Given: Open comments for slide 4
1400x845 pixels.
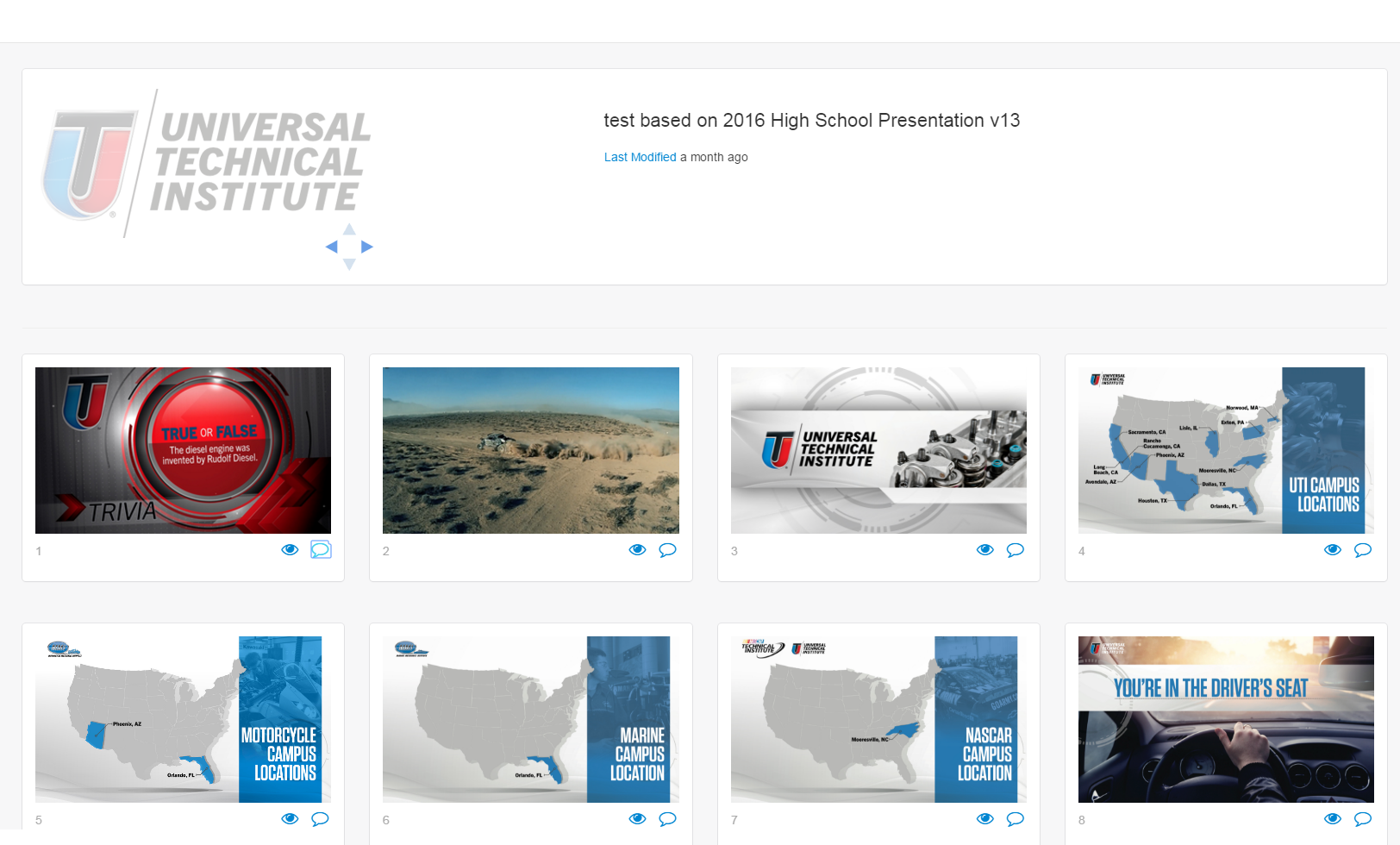Looking at the screenshot, I should 1363,550.
